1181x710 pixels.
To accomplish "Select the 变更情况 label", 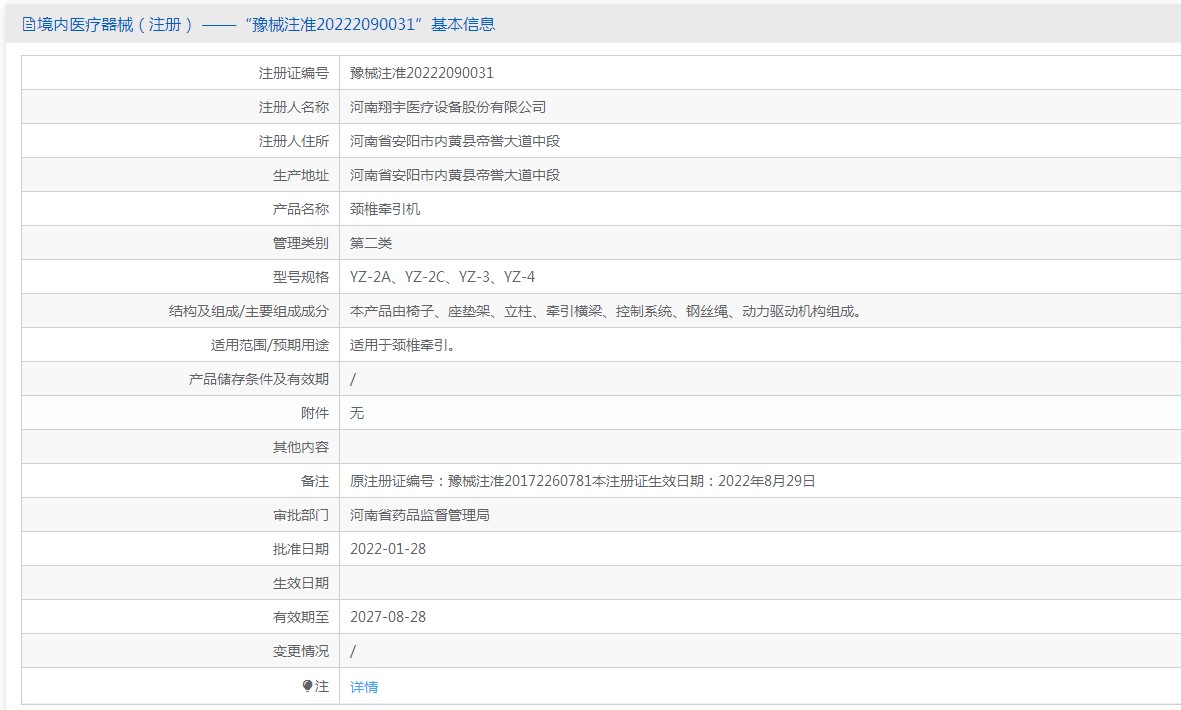I will 301,651.
